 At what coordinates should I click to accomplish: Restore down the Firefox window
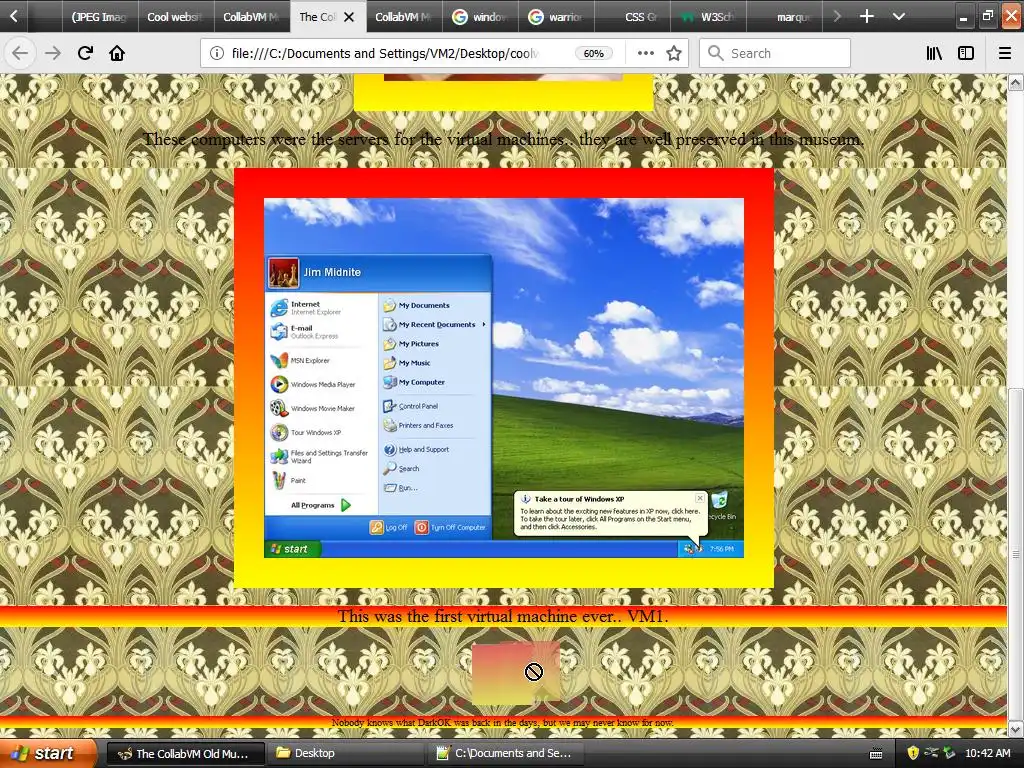[987, 16]
